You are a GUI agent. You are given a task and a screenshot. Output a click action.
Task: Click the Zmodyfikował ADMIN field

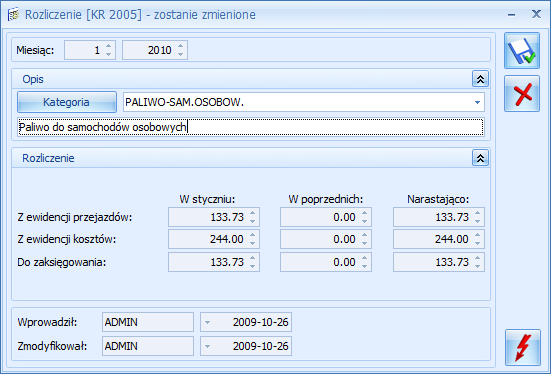tap(148, 346)
